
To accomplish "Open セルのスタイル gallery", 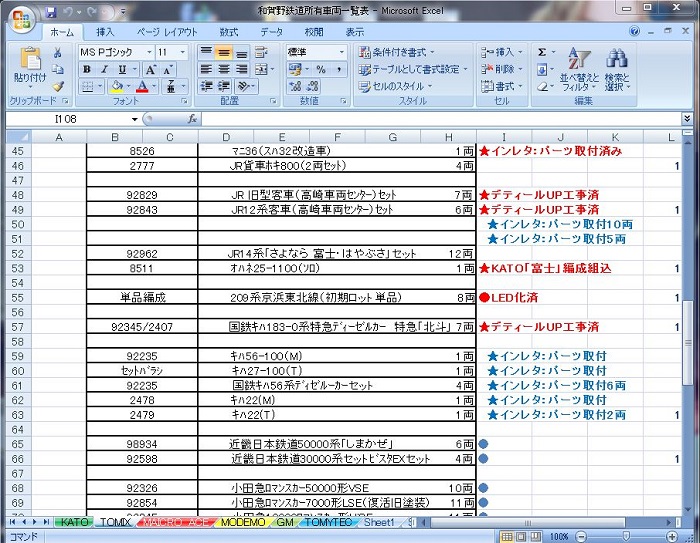I will [x=396, y=86].
